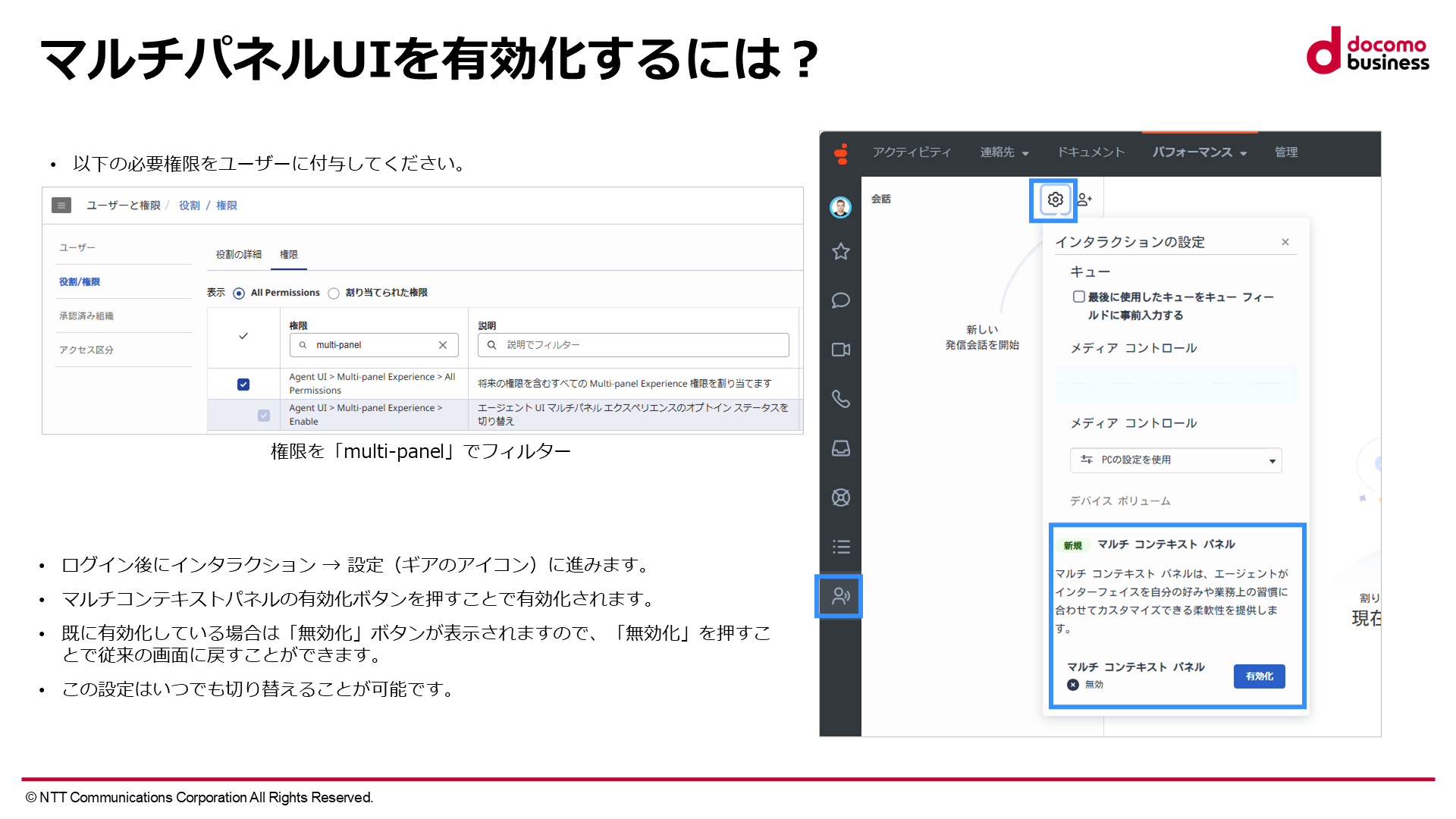Select the video camera sidebar icon

click(840, 350)
